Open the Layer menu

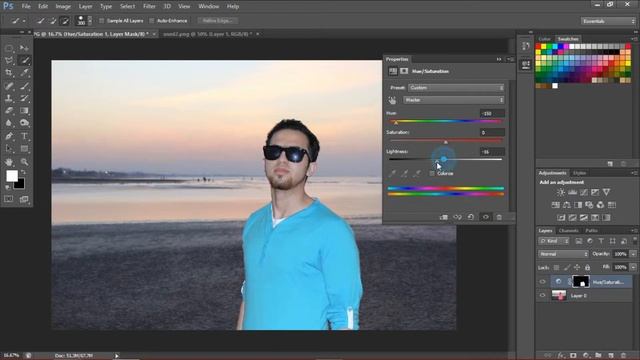(85, 7)
